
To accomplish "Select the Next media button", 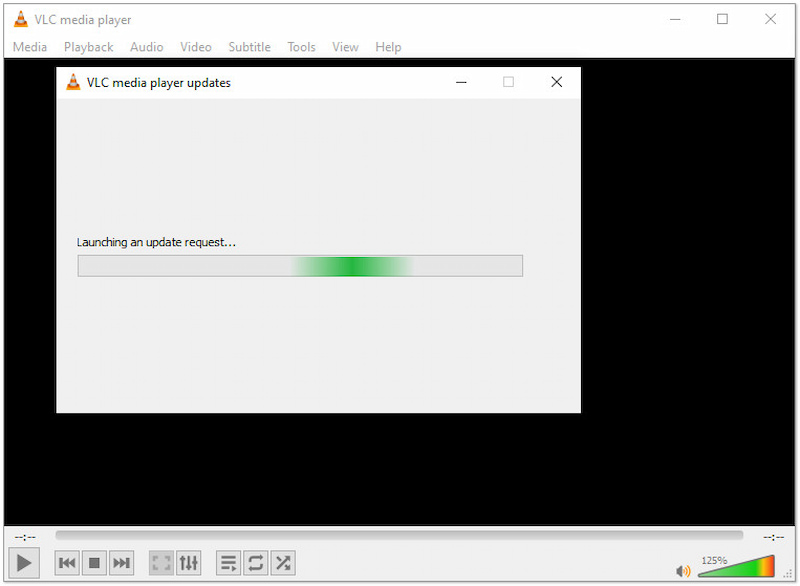I will (121, 562).
